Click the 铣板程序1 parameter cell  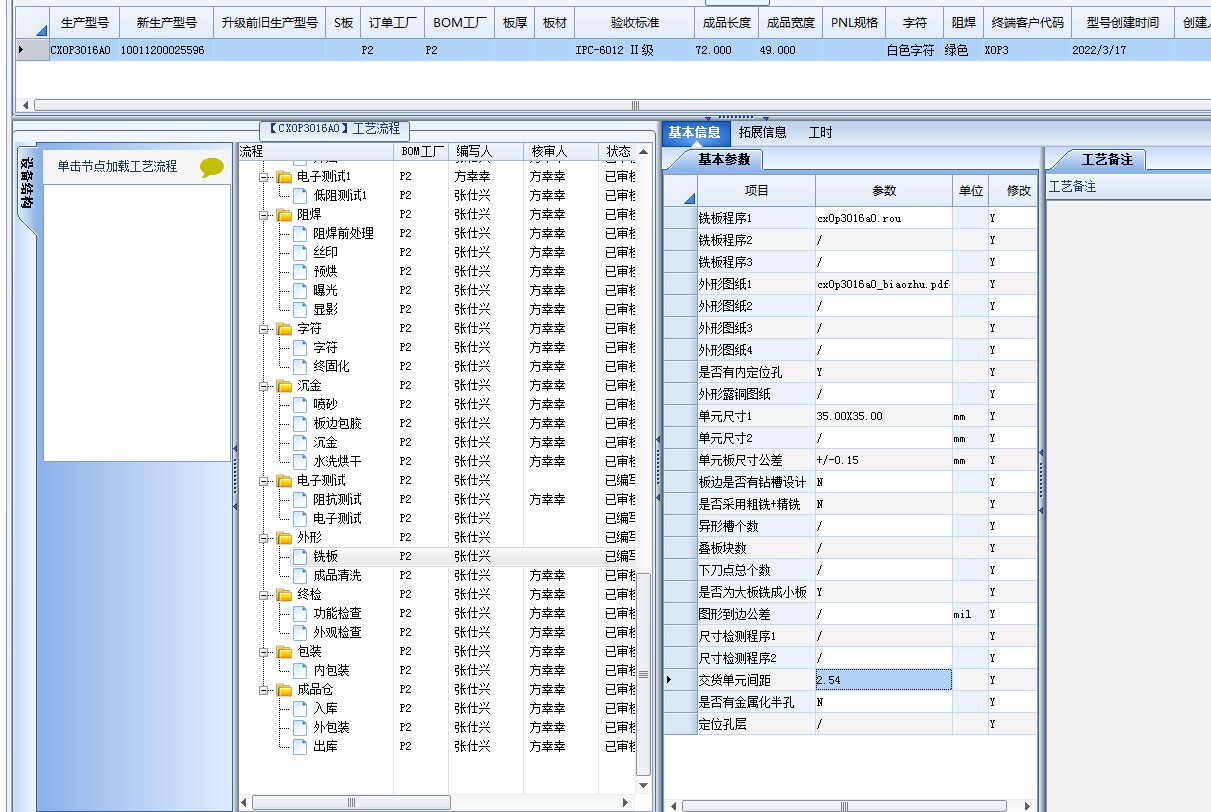tap(884, 218)
